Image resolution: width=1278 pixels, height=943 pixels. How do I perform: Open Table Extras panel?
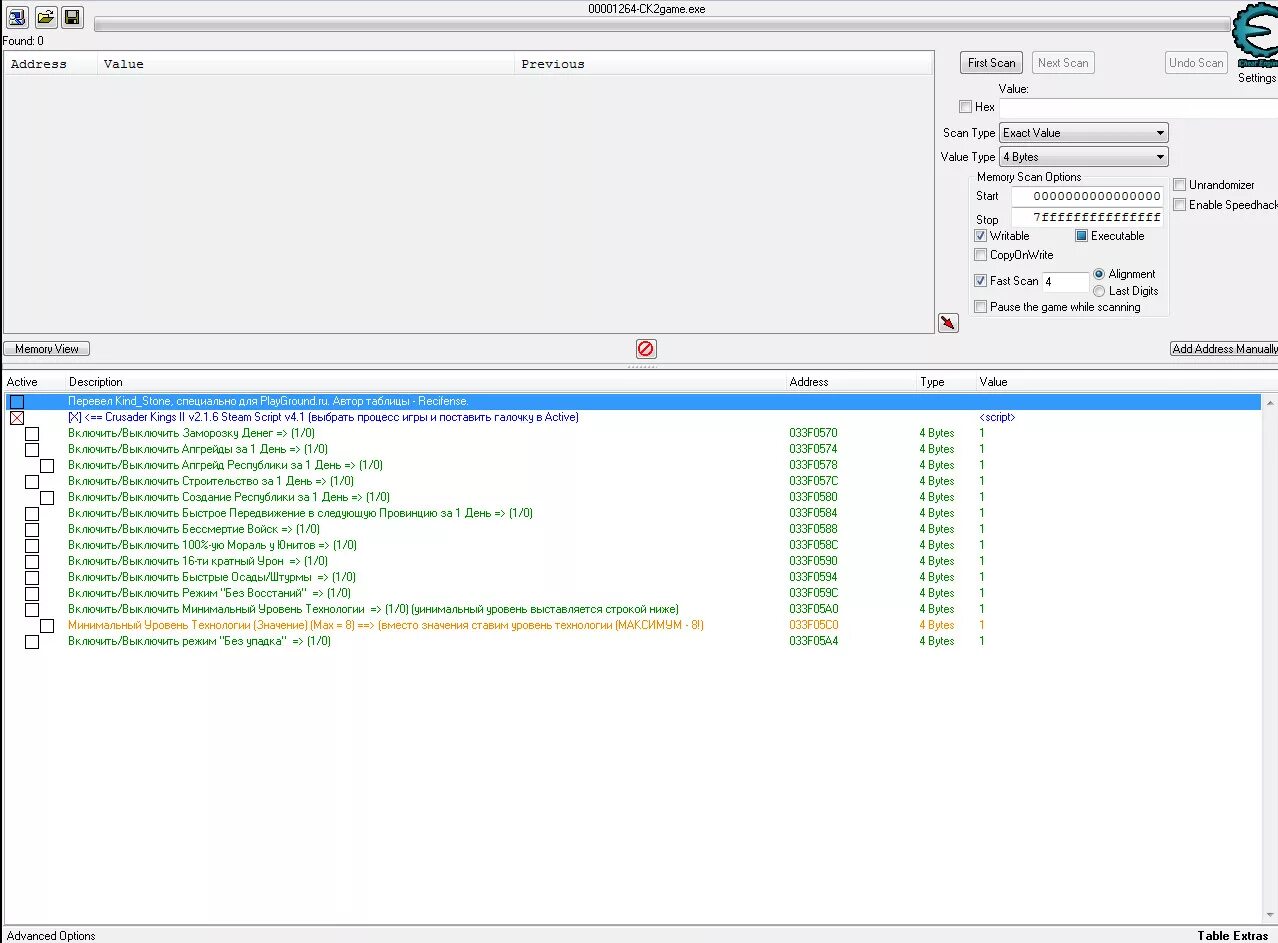tap(1232, 936)
